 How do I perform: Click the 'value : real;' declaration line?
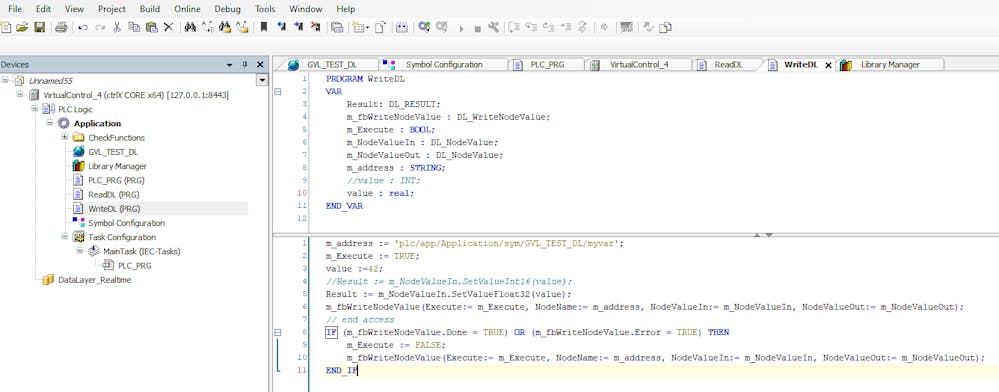[x=380, y=193]
